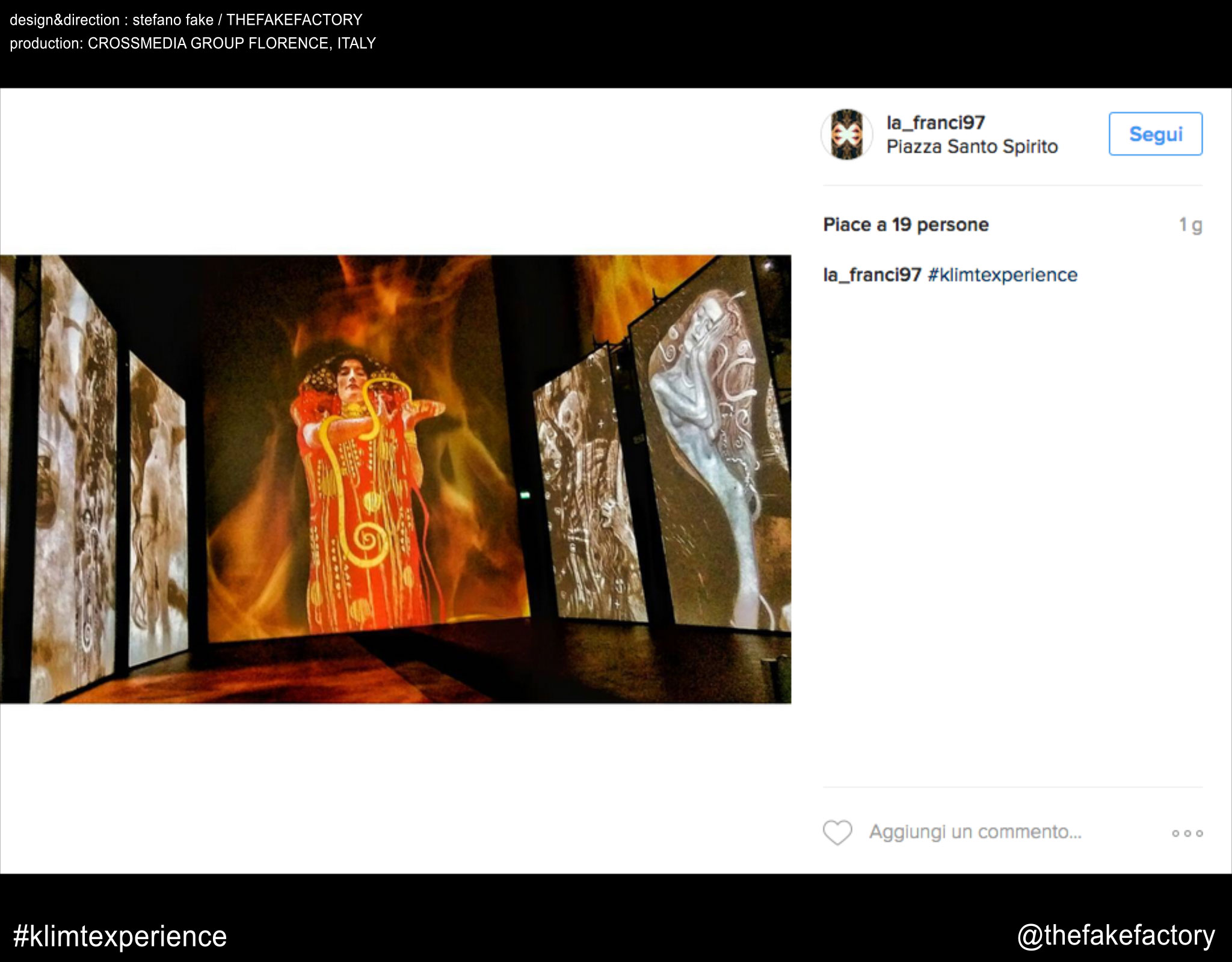The image size is (1232, 962).
Task: Click the Aggiungi un commento field
Action: tap(975, 832)
